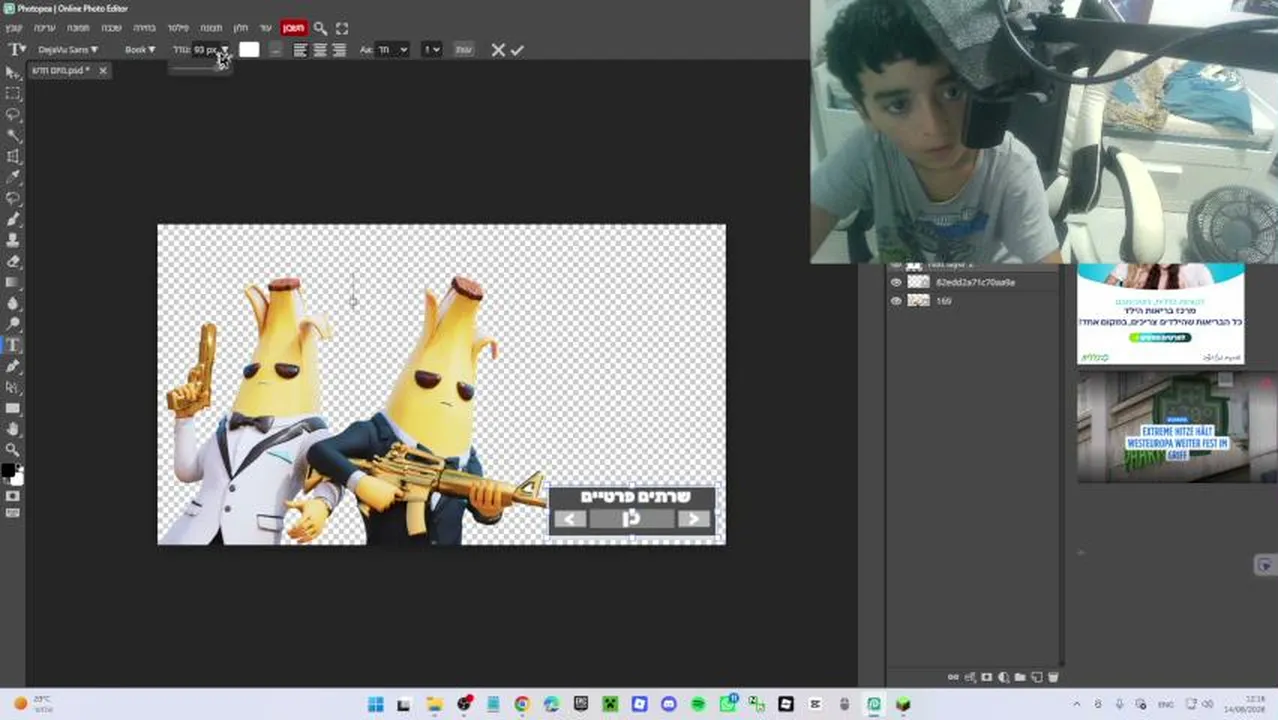Toggle Quick Mask mode
Image resolution: width=1278 pixels, height=720 pixels.
pos(12,496)
